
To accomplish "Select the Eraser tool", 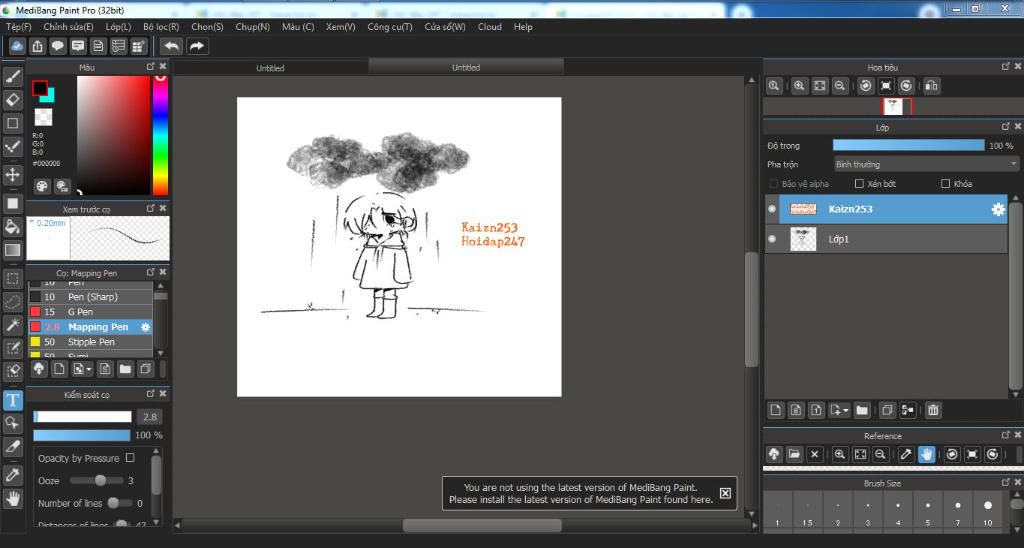I will pos(12,100).
